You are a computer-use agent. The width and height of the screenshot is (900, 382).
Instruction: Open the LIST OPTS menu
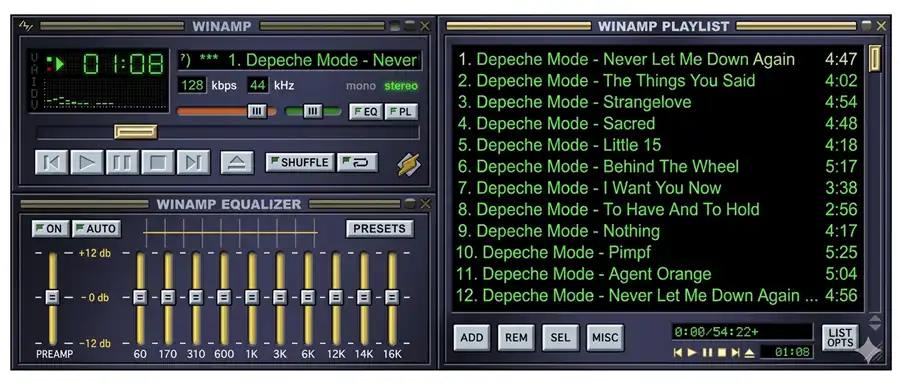[x=840, y=337]
